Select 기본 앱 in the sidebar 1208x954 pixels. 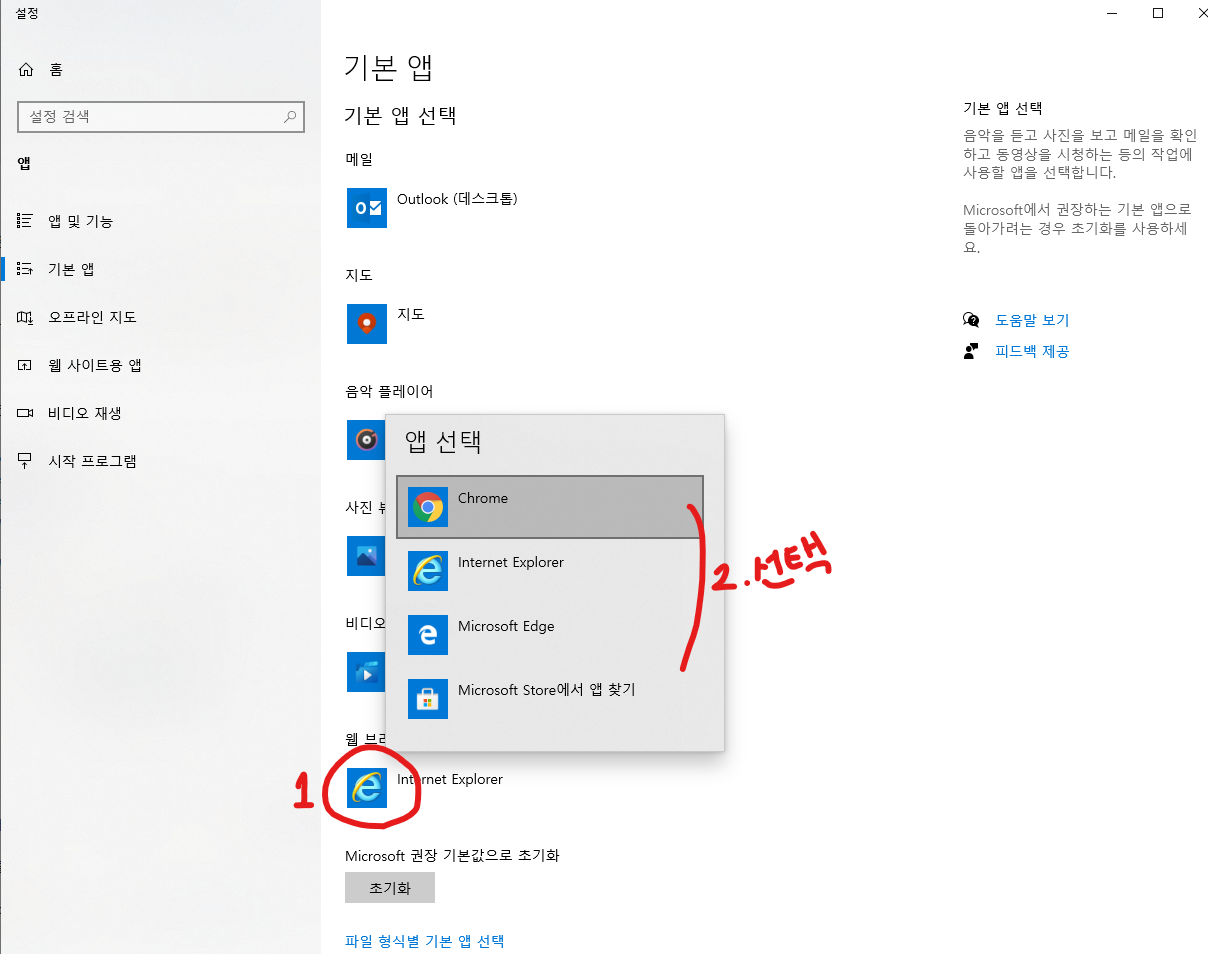[x=160, y=269]
